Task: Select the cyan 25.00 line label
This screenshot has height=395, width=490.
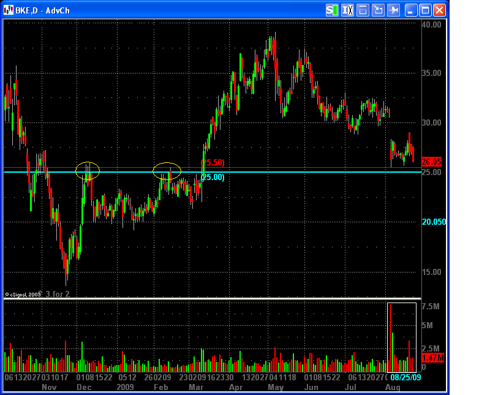Action: (x=213, y=177)
